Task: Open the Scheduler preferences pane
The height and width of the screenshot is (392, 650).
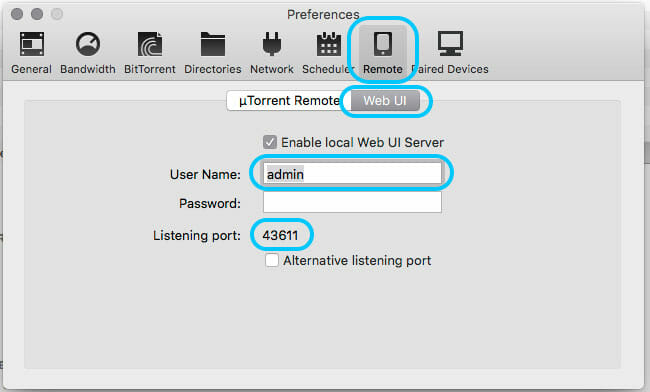Action: coord(328,53)
